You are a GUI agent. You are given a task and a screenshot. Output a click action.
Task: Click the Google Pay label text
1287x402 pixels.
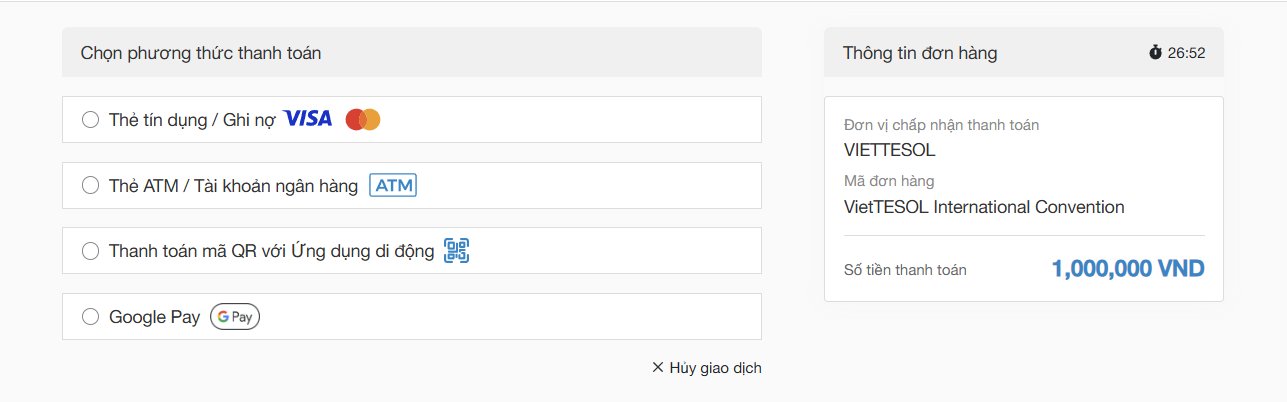[x=155, y=317]
